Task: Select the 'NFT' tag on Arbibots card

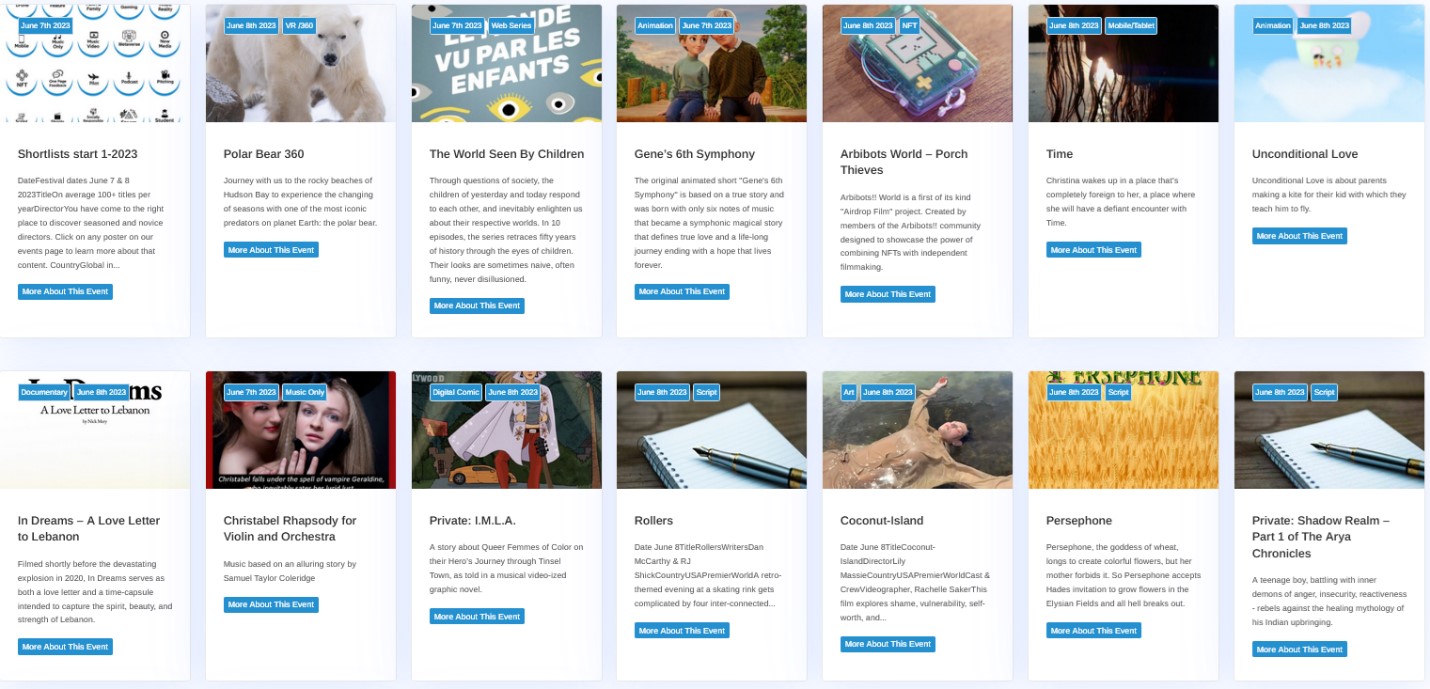Action: pos(909,26)
